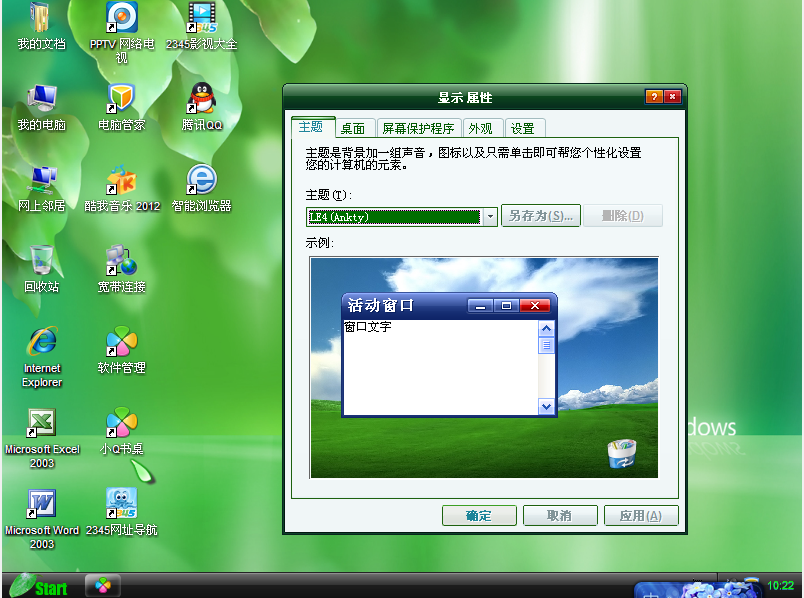Open the 主题 theme dropdown list

tap(489, 215)
